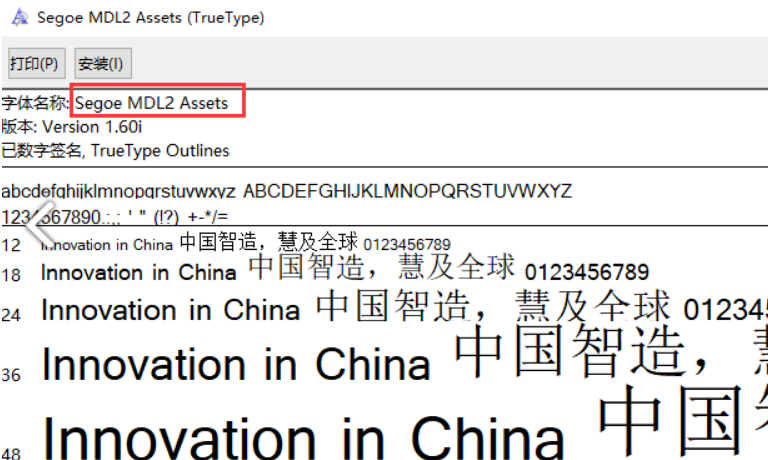Image resolution: width=768 pixels, height=460 pixels.
Task: Click the window title Segoe MDL2 Assets (TrueType)
Action: click(151, 18)
